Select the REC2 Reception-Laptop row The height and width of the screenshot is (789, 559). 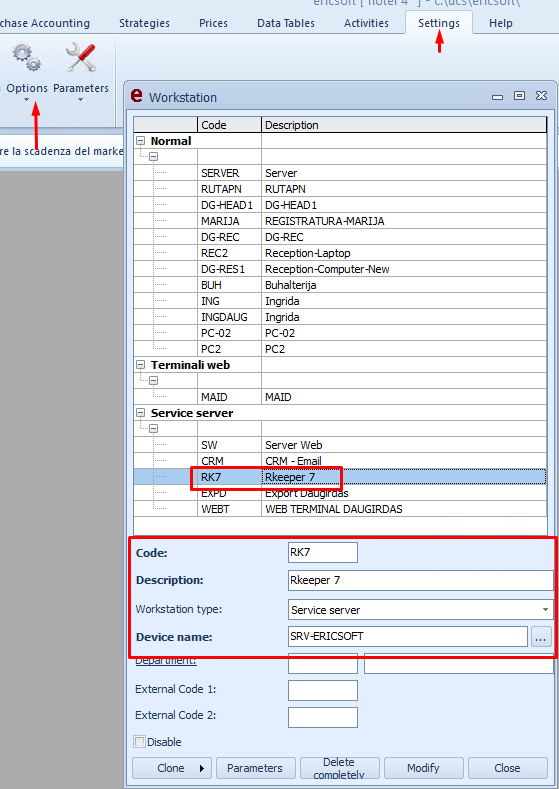(340, 253)
